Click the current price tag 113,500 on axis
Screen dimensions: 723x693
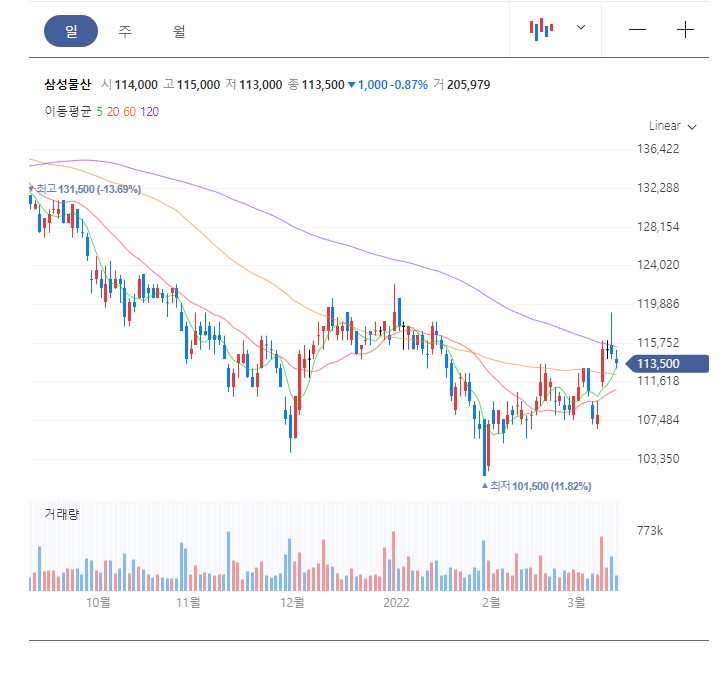[667, 363]
